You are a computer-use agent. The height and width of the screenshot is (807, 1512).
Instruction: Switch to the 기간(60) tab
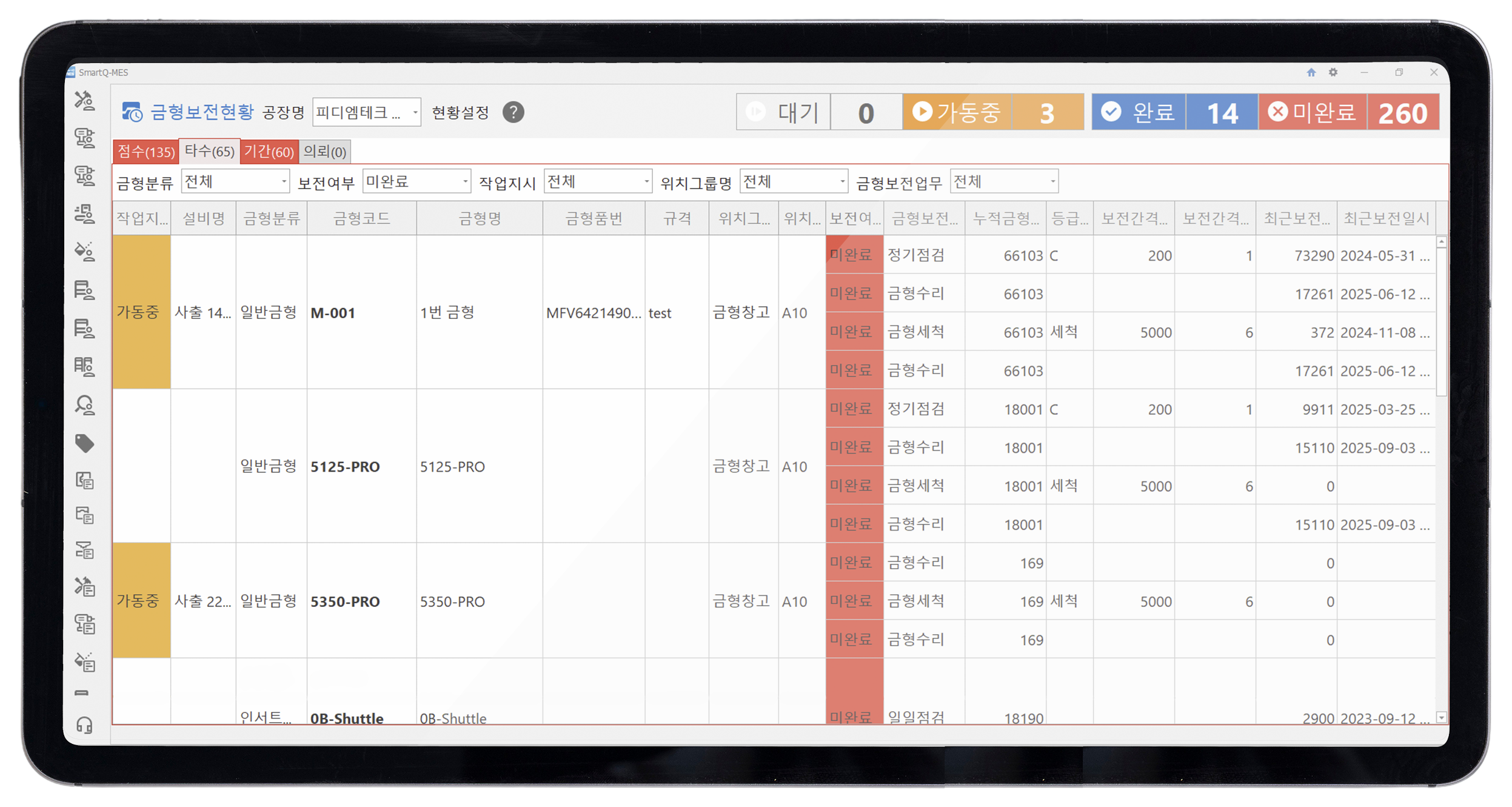[269, 151]
